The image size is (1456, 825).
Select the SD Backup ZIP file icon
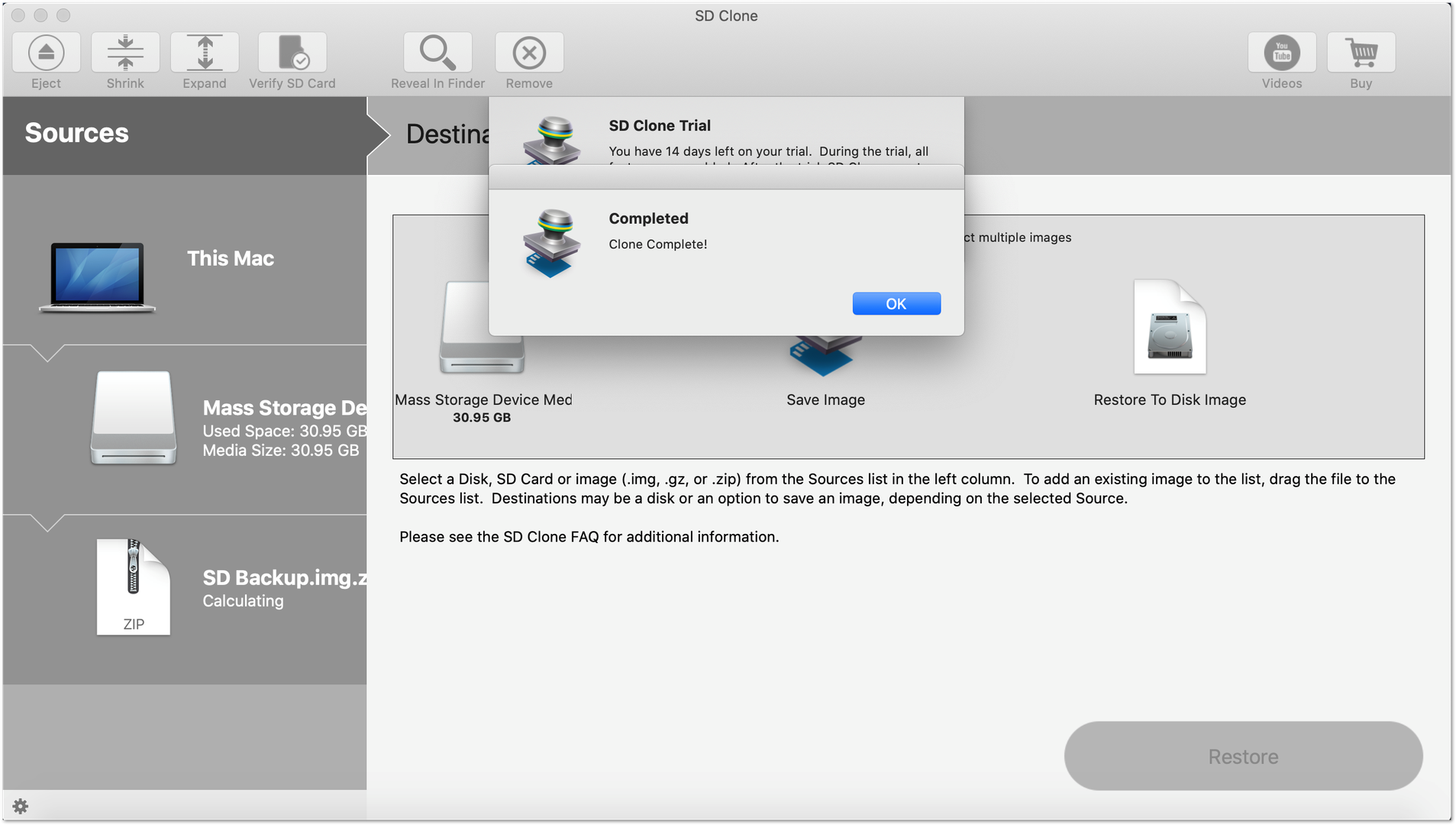[133, 587]
